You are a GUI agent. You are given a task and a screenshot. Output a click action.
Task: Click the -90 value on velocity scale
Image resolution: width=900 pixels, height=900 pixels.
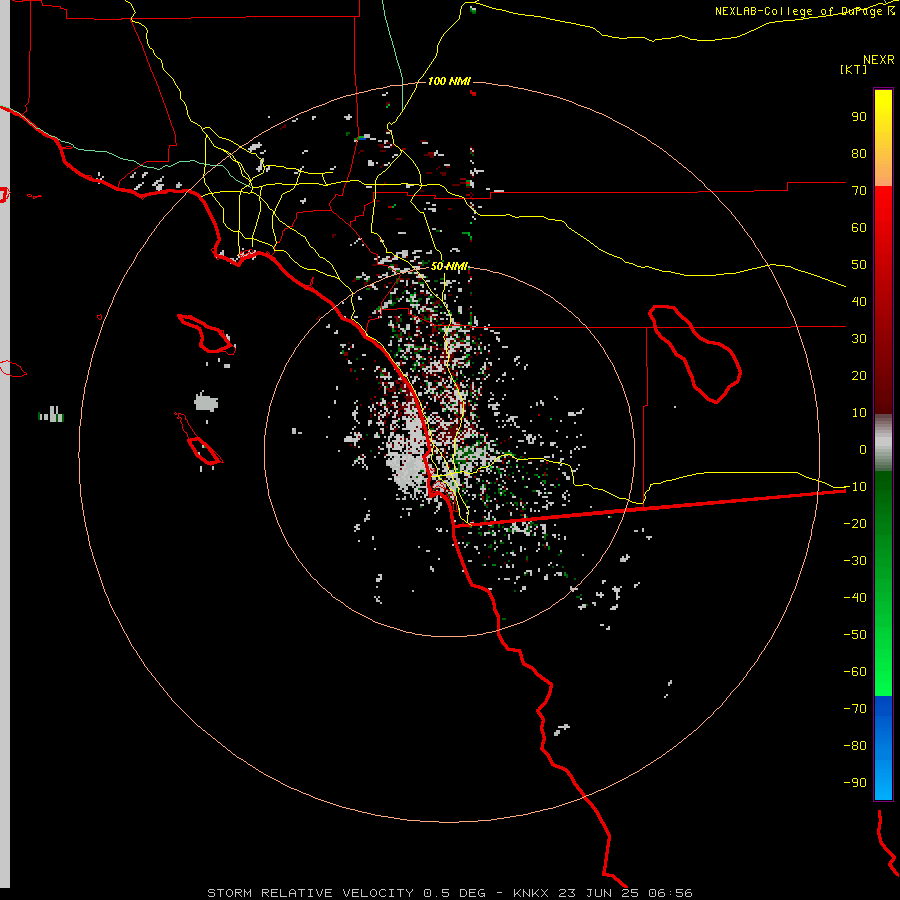pos(855,783)
